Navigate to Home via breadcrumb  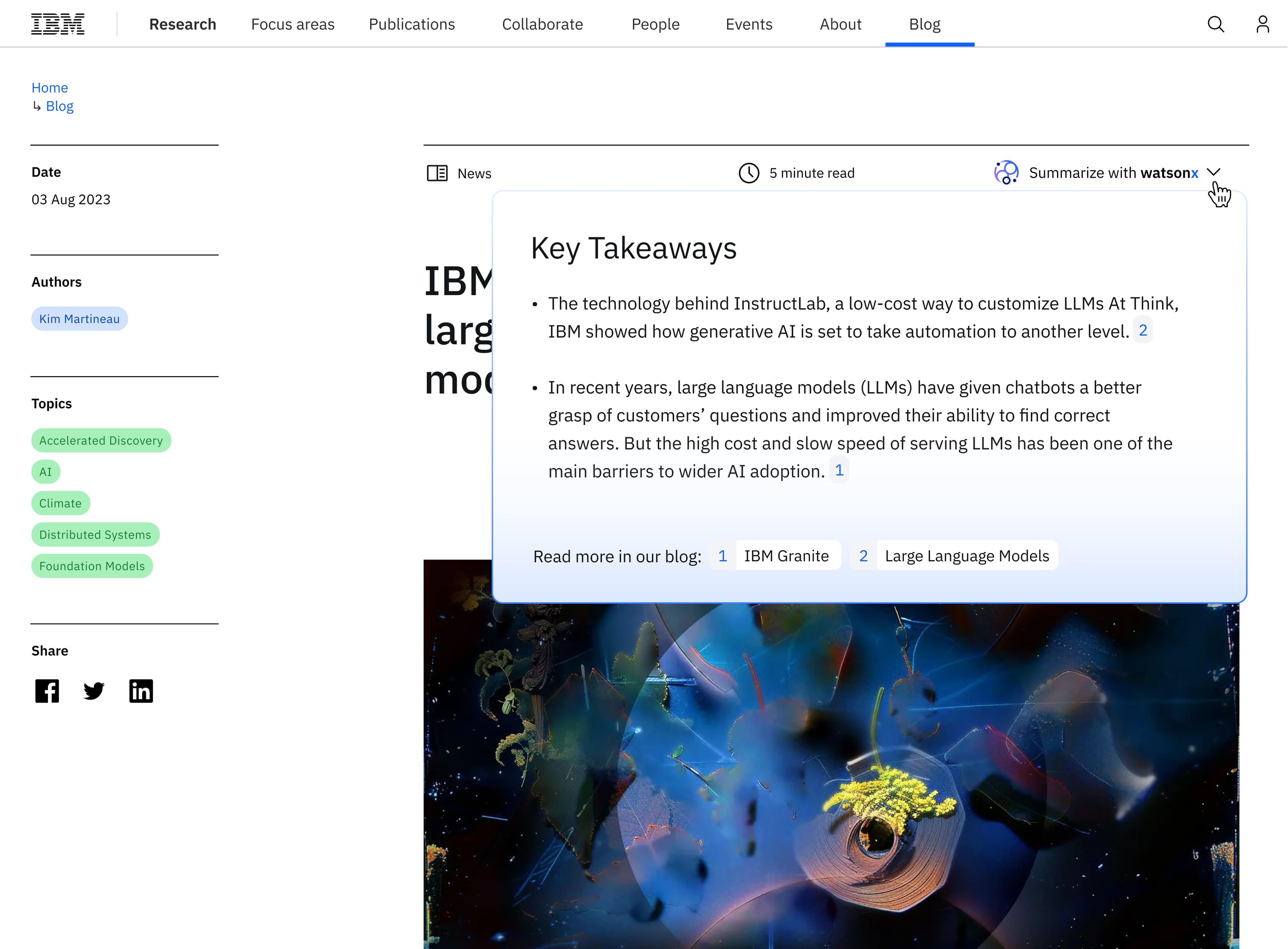(x=49, y=87)
